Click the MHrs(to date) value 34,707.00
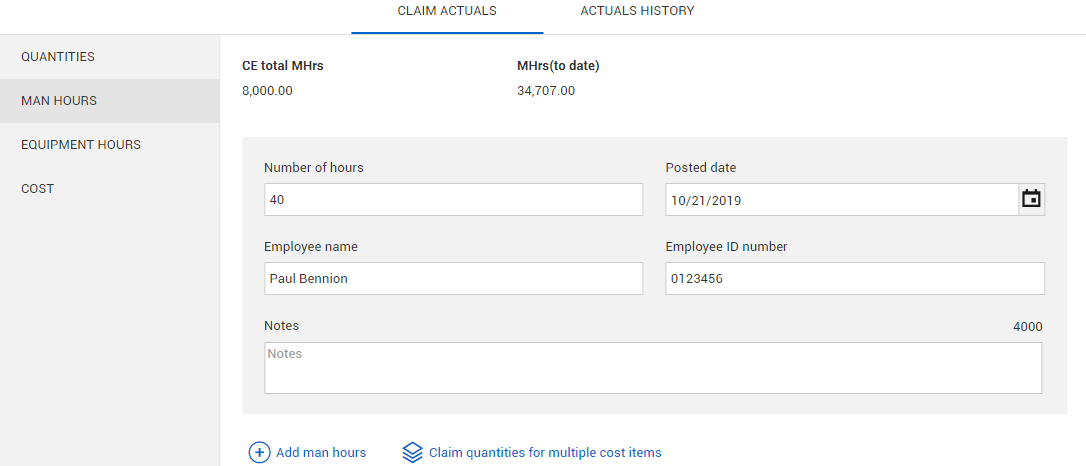The height and width of the screenshot is (466, 1086). point(546,91)
